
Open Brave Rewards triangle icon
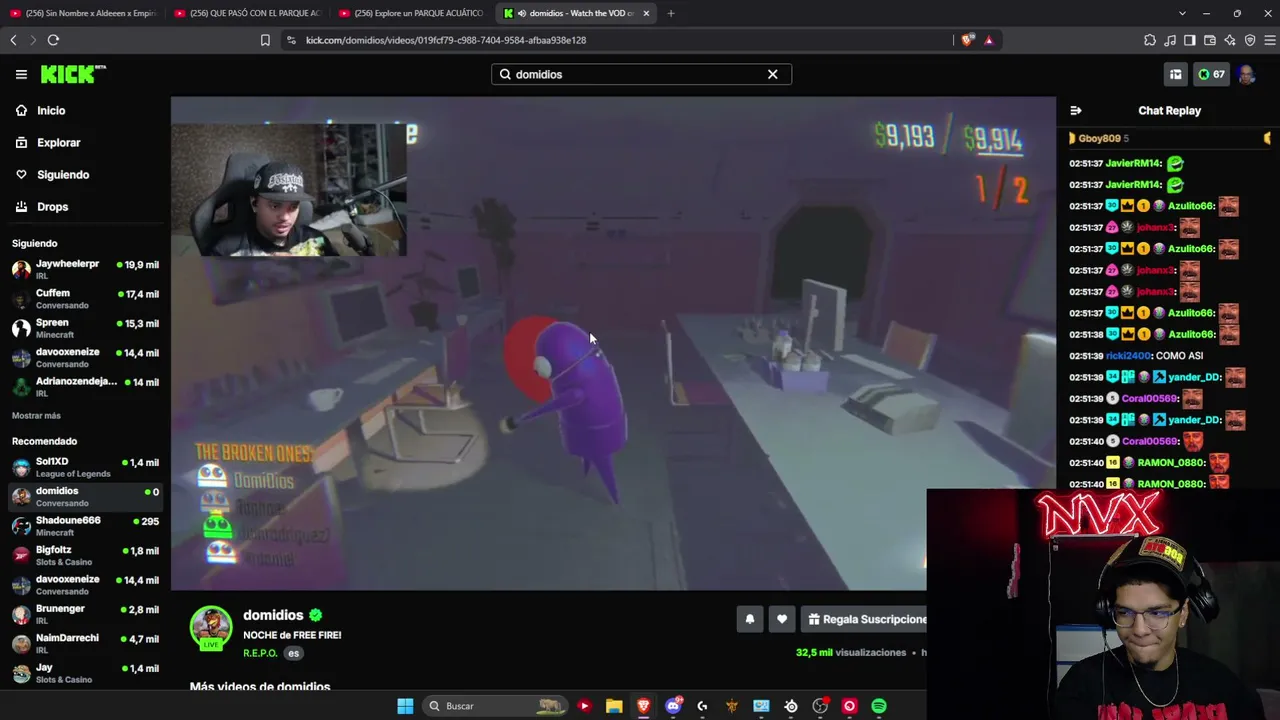(989, 40)
